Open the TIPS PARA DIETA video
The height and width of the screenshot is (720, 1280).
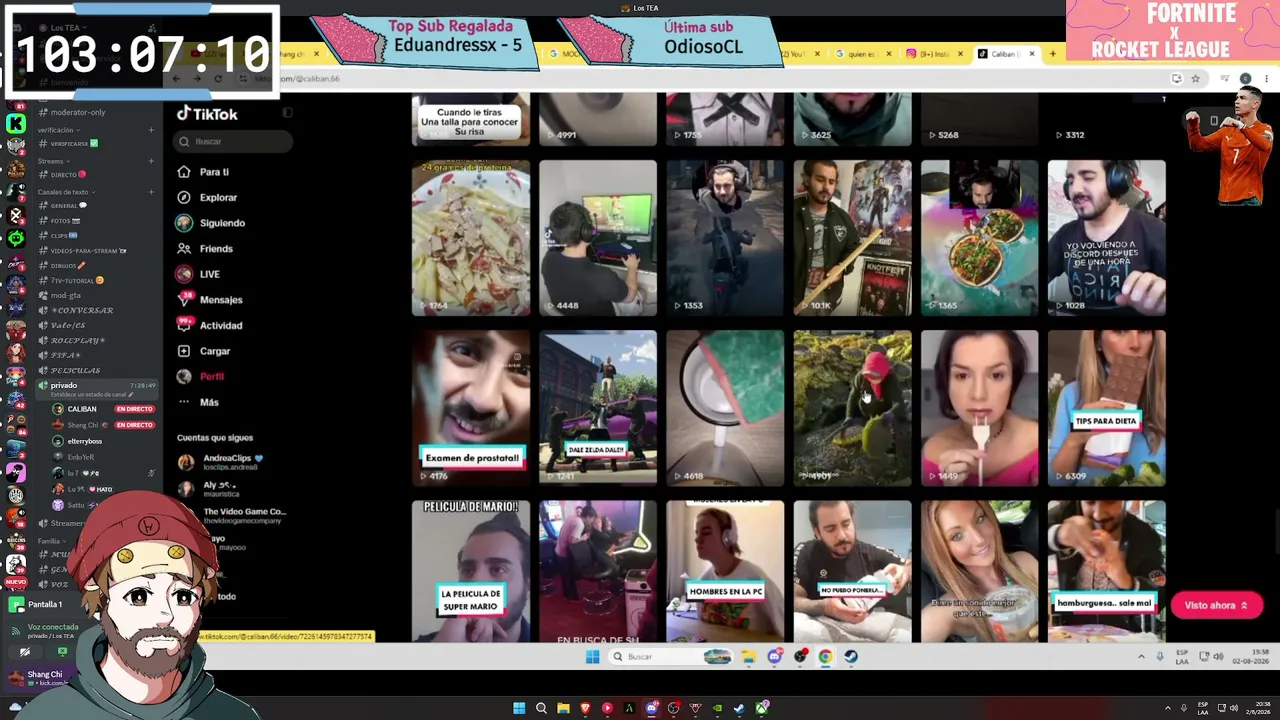click(x=1106, y=408)
